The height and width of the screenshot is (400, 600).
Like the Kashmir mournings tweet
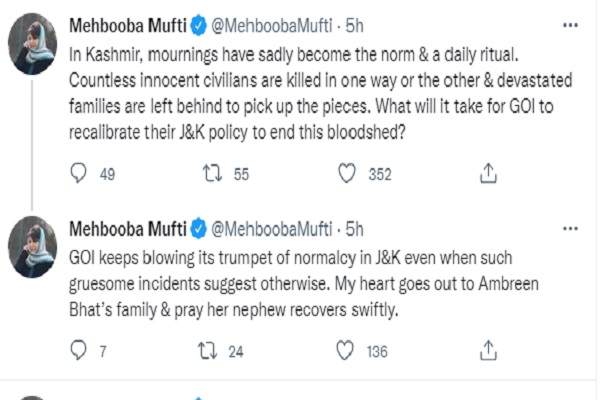347,174
